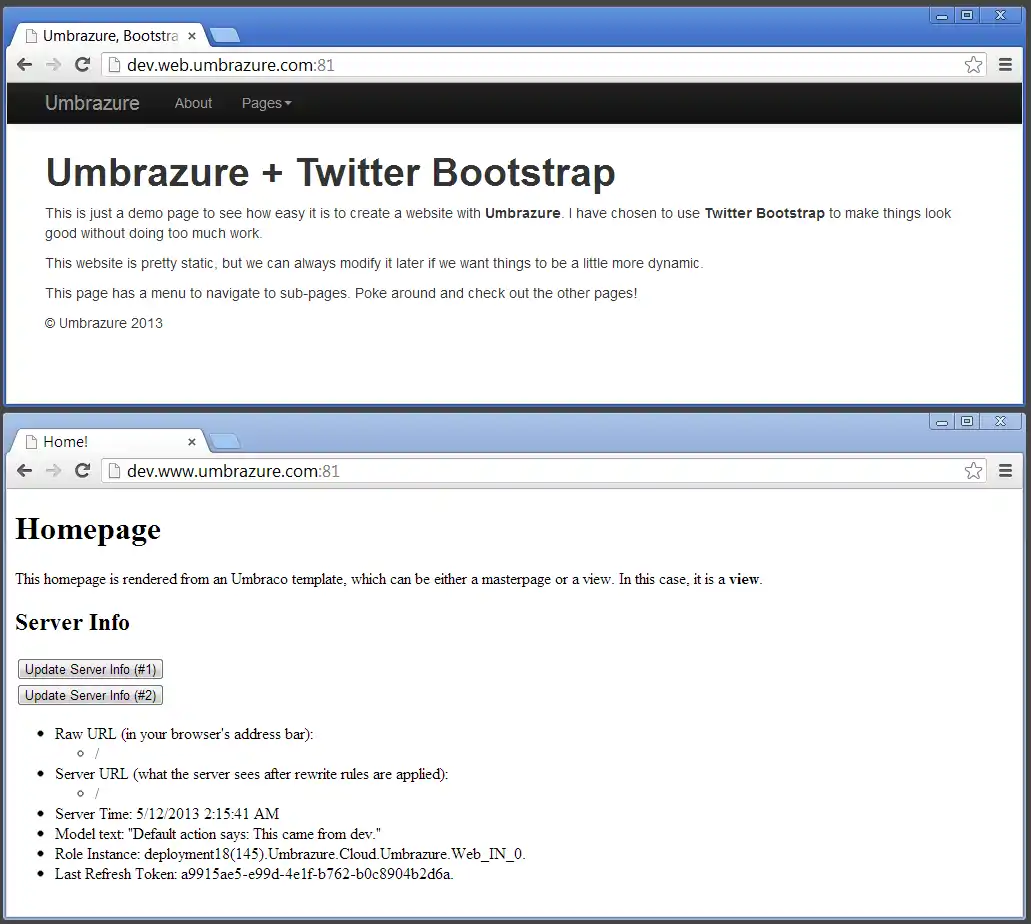
Task: Click the dev.web.umbrazure.com address bar
Action: [x=543, y=64]
